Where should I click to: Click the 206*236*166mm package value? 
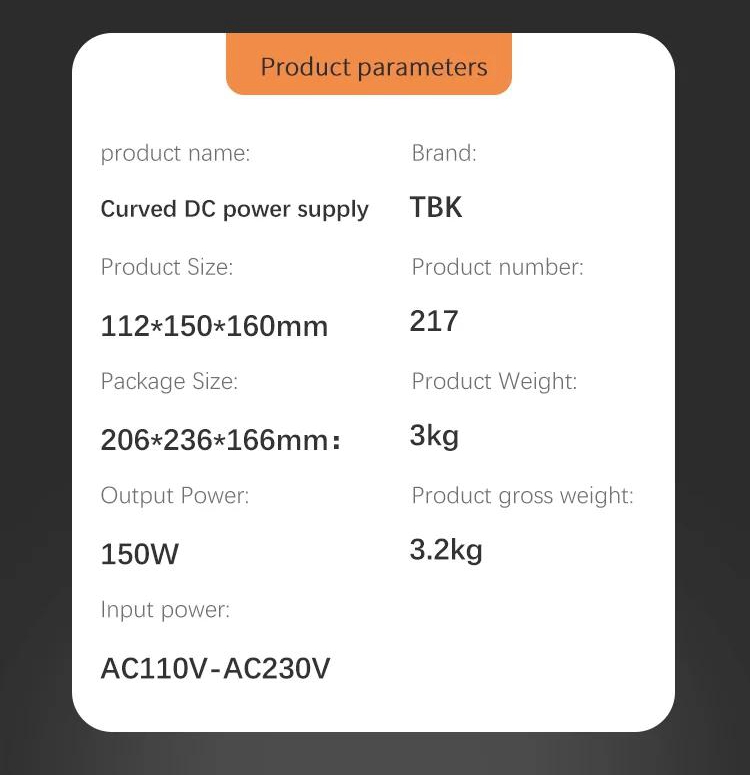[x=221, y=440]
